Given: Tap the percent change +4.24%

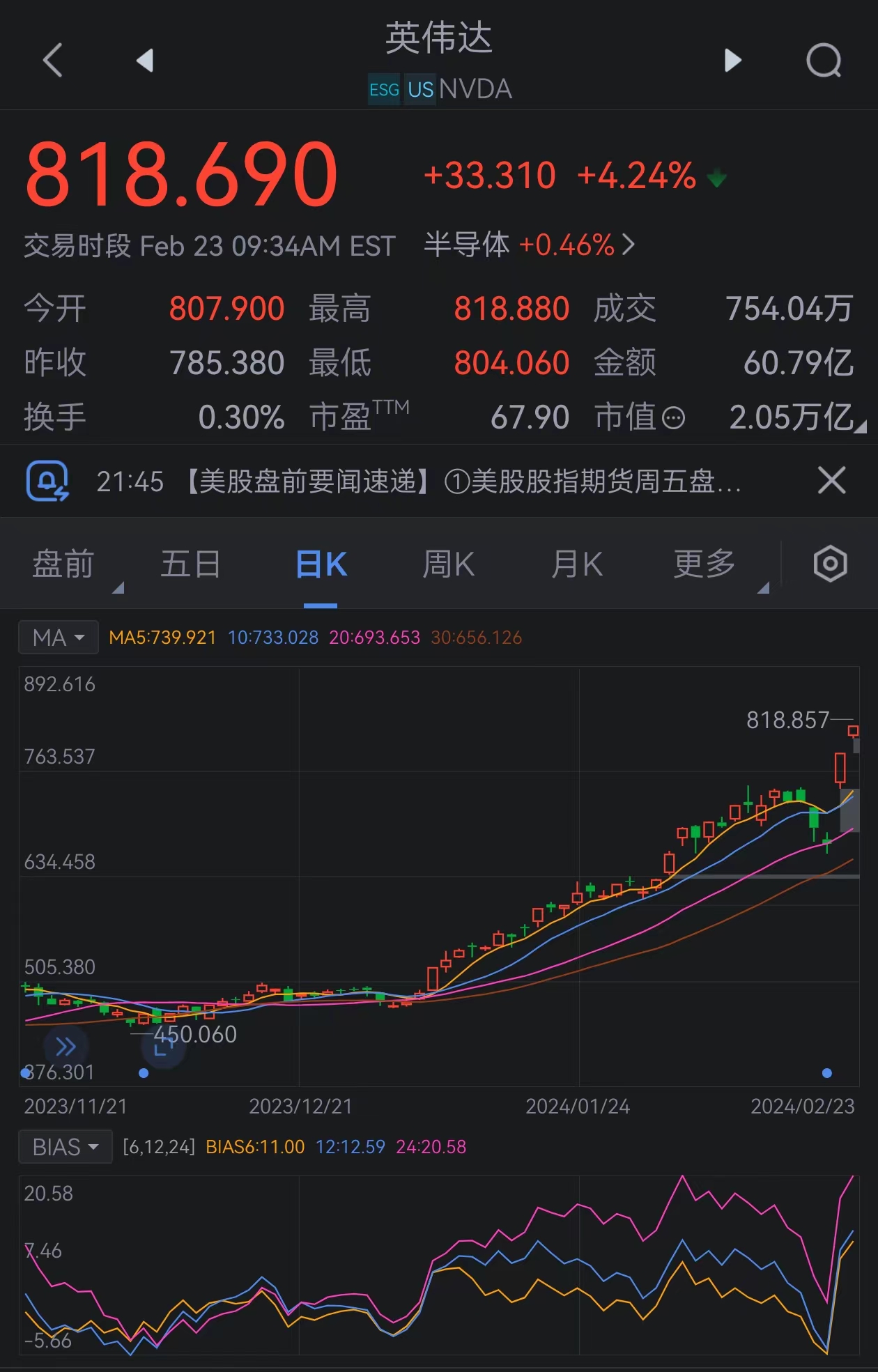Looking at the screenshot, I should [x=636, y=175].
